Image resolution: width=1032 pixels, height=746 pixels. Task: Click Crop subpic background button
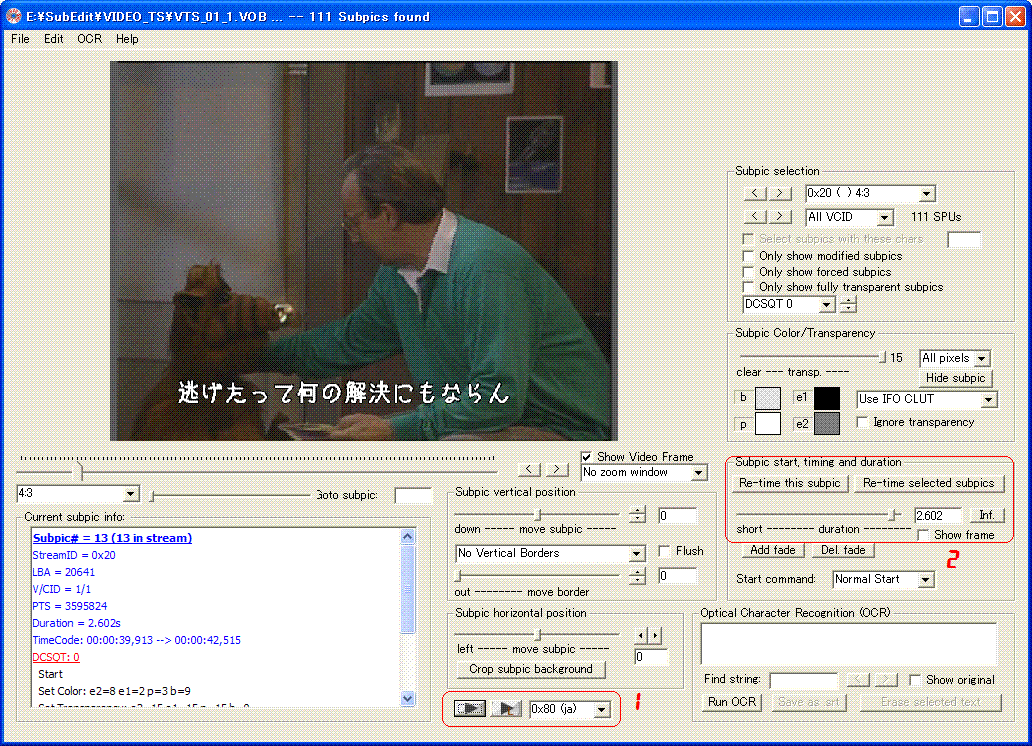coord(531,669)
